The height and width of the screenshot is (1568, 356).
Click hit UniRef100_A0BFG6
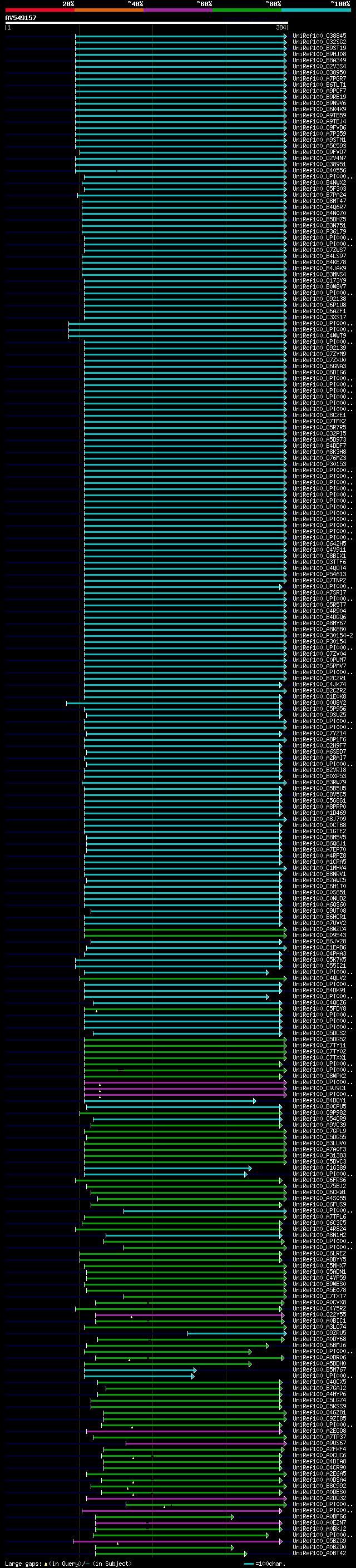(x=319, y=1517)
